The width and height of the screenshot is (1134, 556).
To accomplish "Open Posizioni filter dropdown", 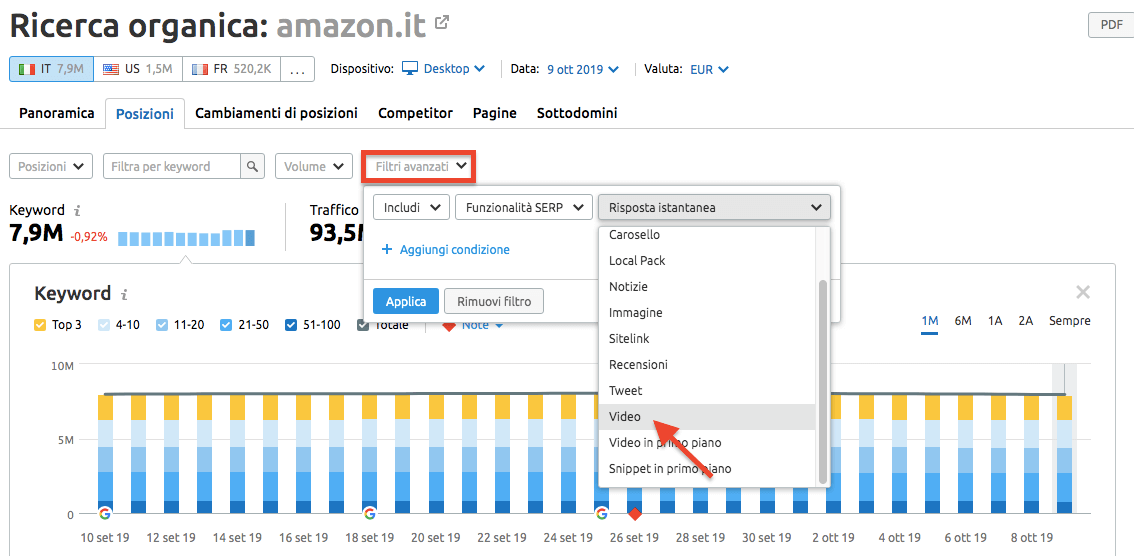I will point(51,166).
